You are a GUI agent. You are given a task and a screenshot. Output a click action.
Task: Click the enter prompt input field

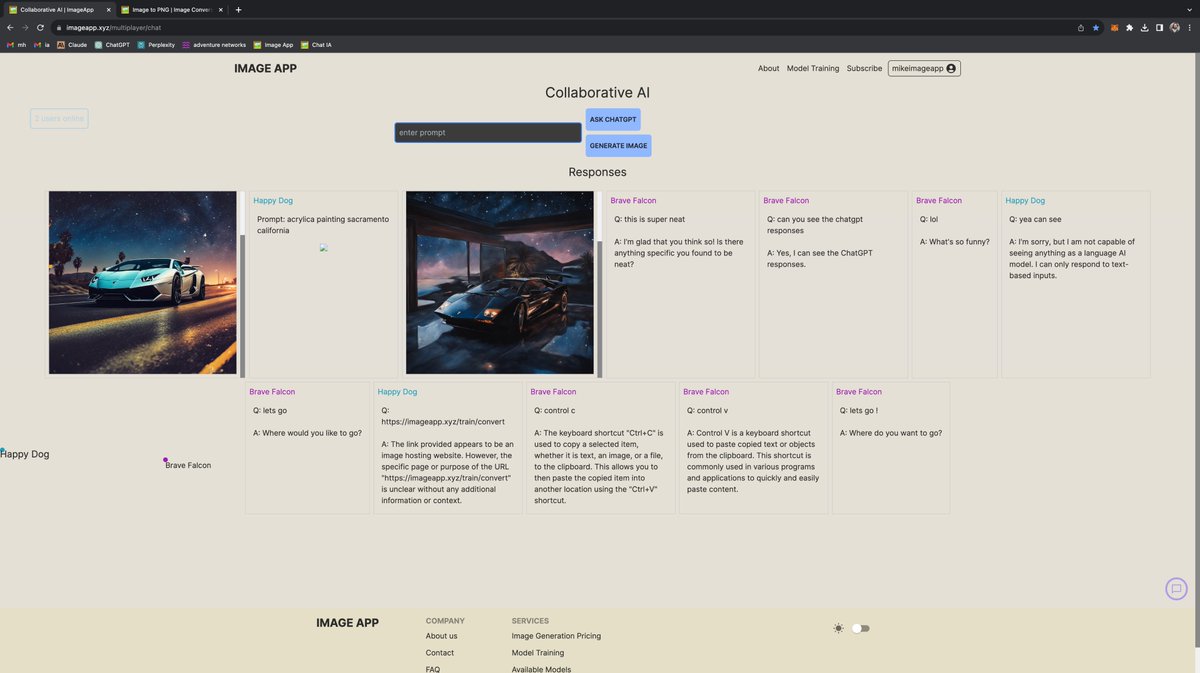coord(488,133)
